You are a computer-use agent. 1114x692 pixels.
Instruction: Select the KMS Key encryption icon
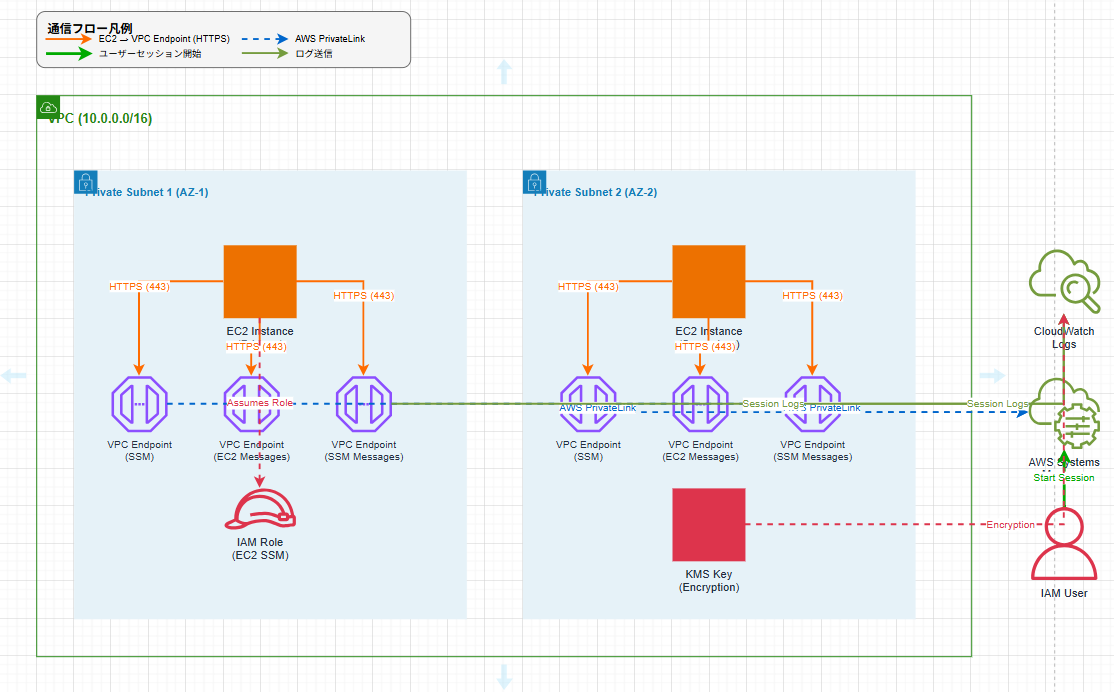tap(708, 524)
